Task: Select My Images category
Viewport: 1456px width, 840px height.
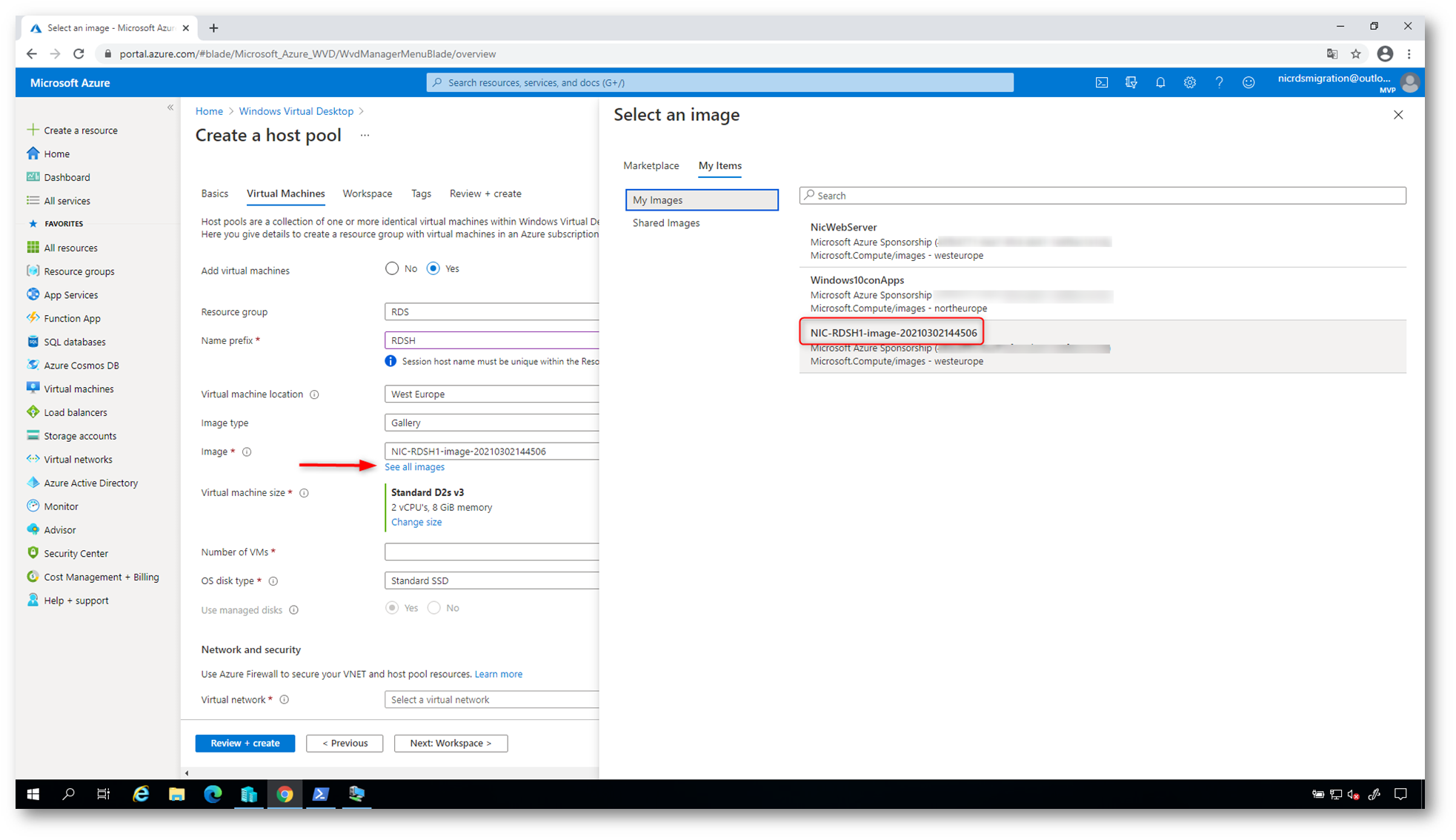Action: click(x=702, y=200)
